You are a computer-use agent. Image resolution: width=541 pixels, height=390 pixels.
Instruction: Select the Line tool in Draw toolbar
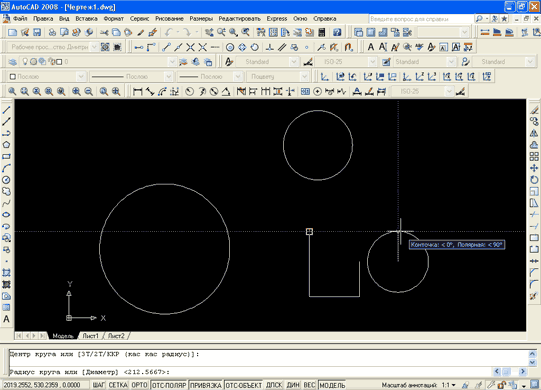coord(6,110)
